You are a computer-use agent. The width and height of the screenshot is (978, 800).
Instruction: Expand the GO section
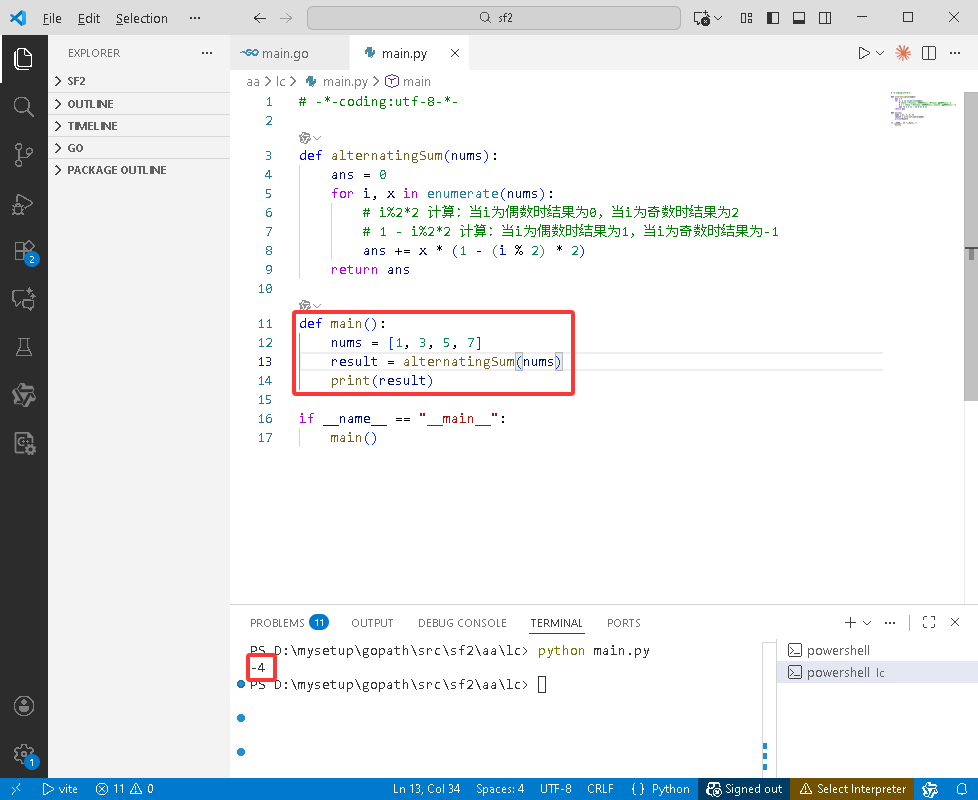click(139, 148)
